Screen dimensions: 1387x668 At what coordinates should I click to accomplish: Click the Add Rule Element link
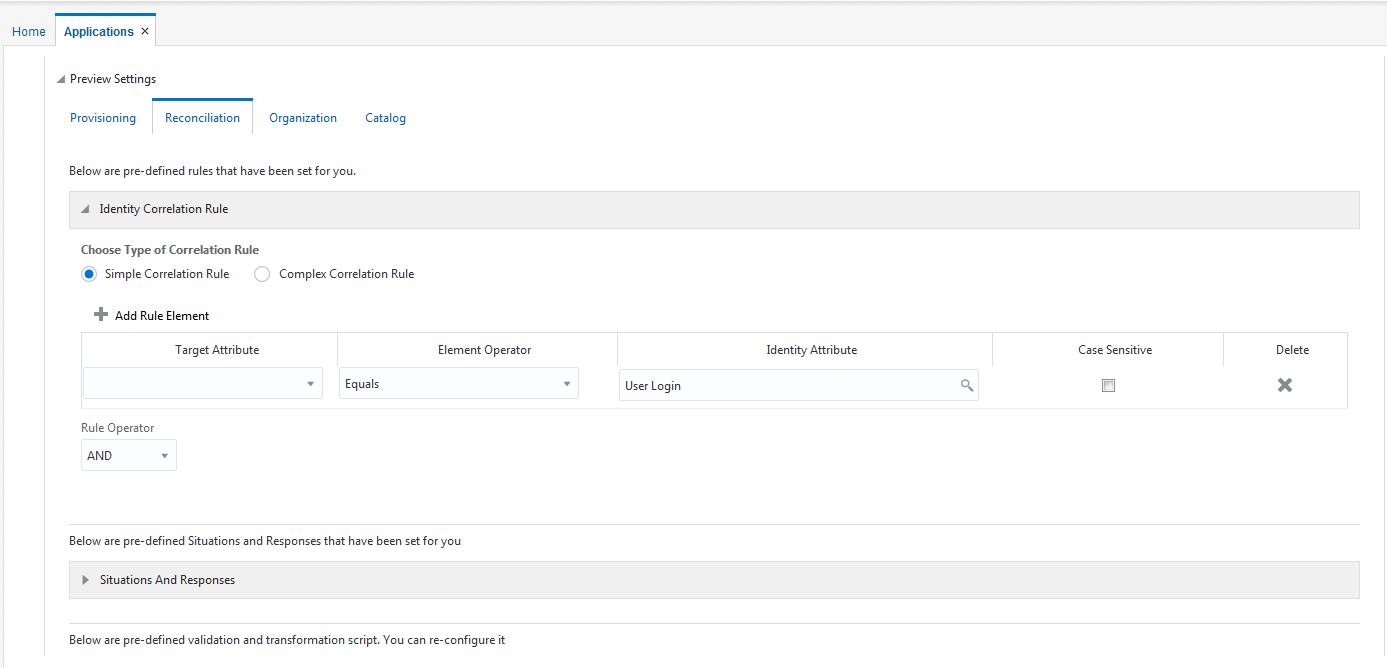pos(162,315)
